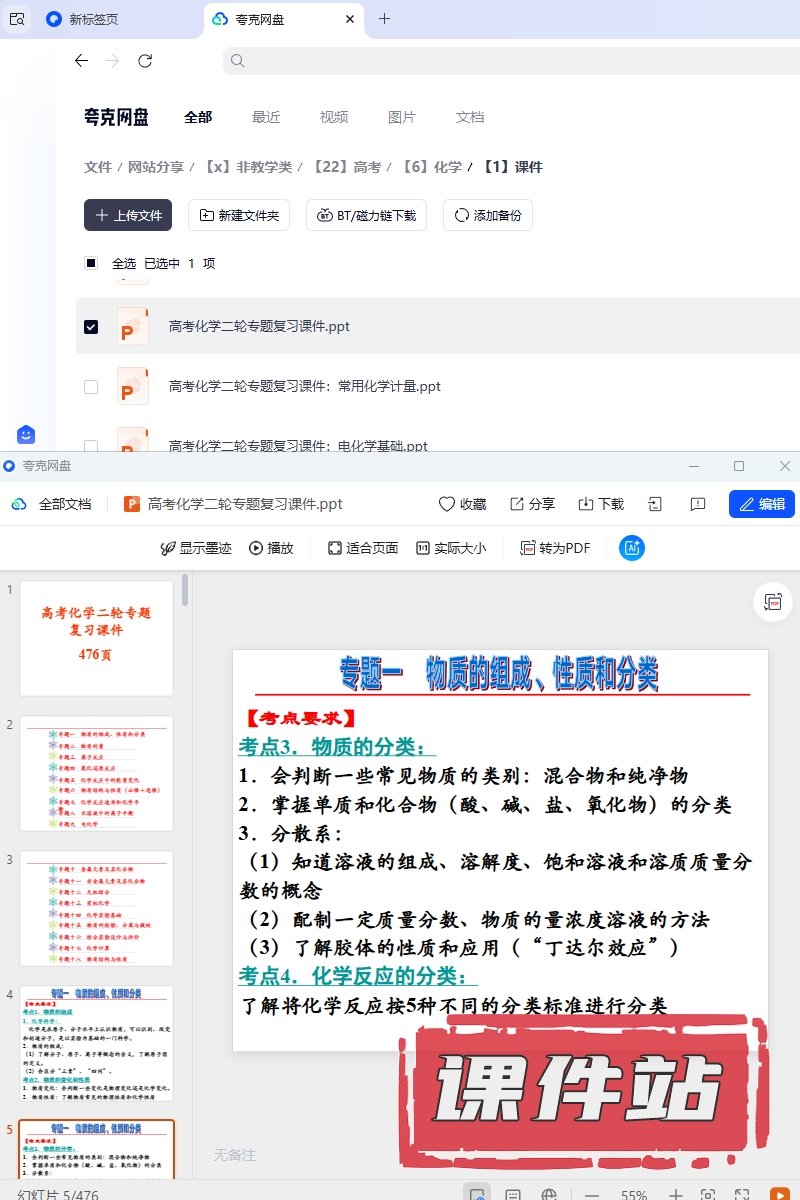The image size is (800, 1200).
Task: Convert to PDF via 转为PDF
Action: [555, 548]
